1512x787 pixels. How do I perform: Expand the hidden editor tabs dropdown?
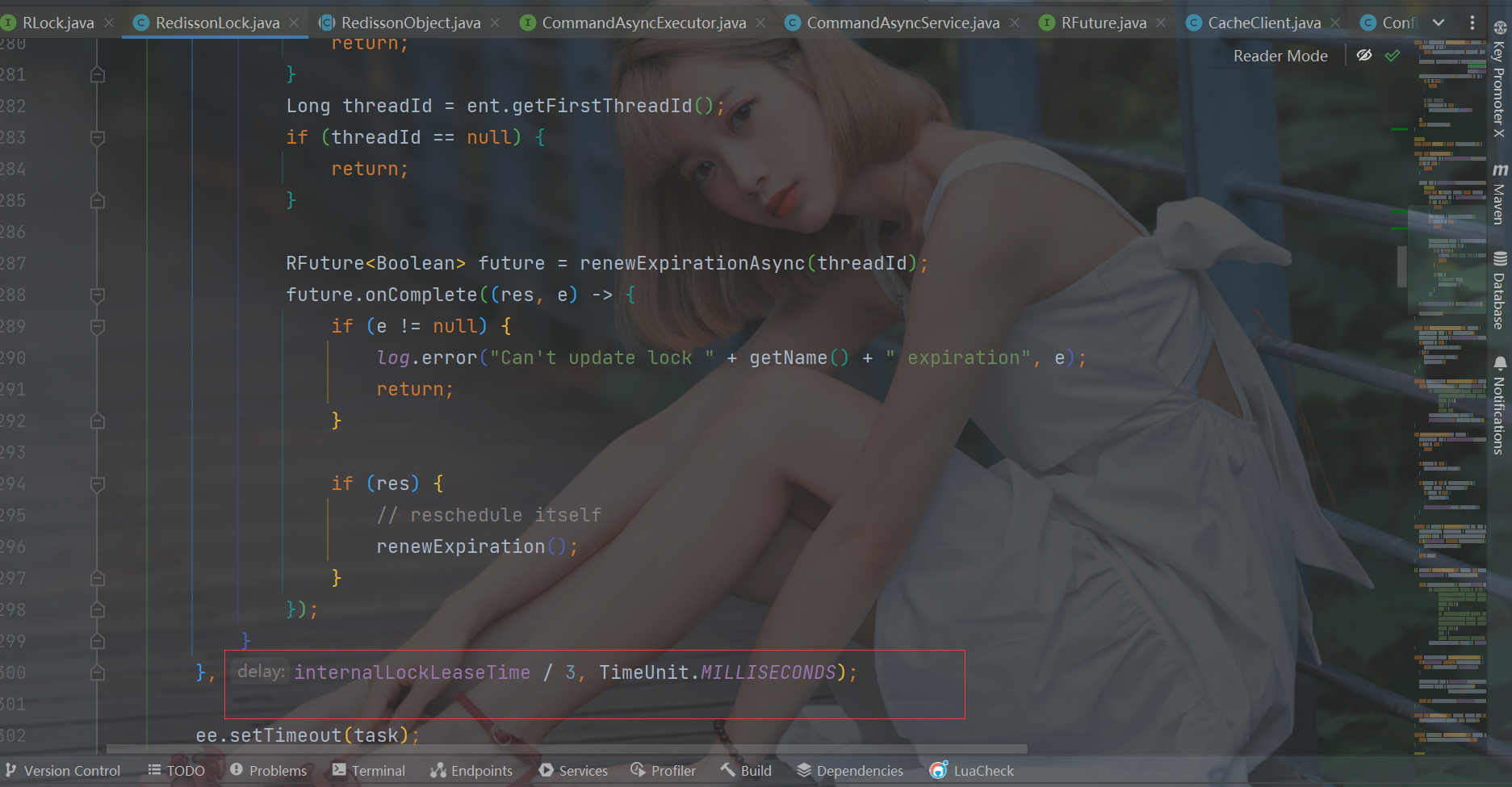[x=1439, y=23]
